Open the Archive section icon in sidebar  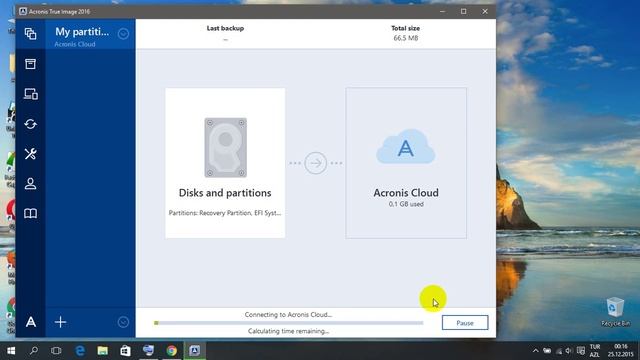pos(31,64)
